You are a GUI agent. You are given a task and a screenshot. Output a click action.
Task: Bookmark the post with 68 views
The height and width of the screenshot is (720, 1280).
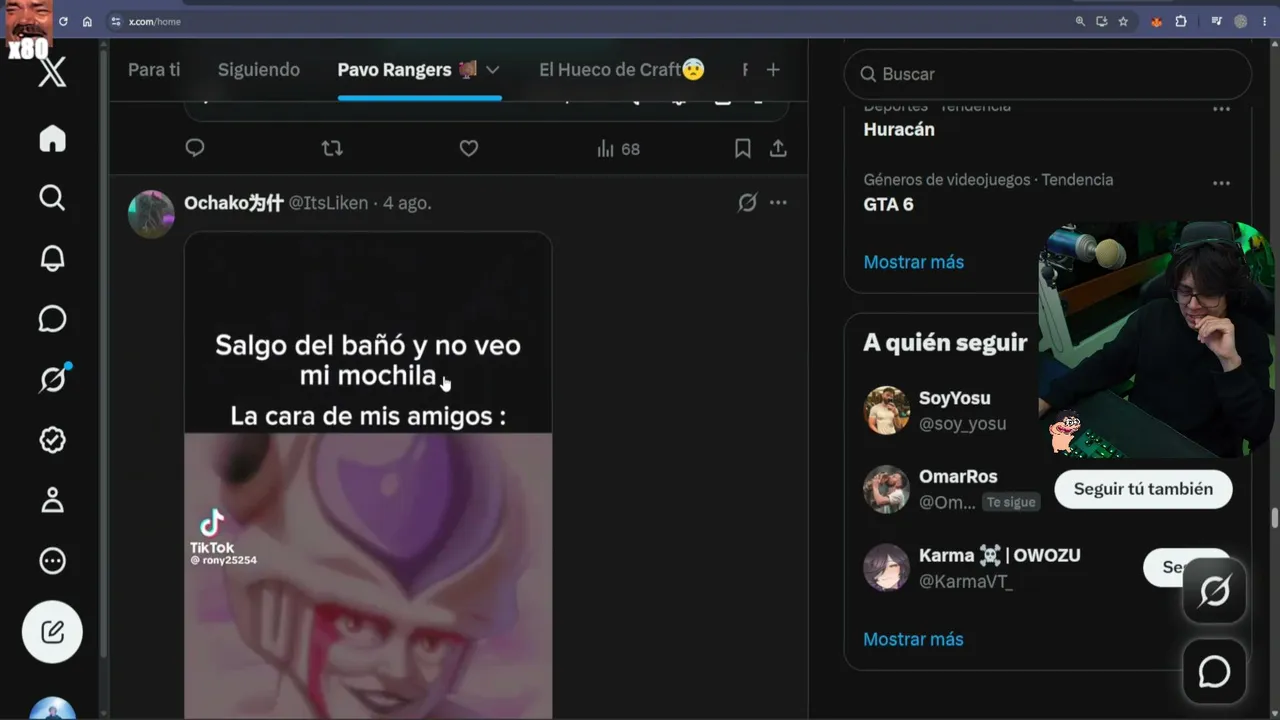[x=743, y=148]
